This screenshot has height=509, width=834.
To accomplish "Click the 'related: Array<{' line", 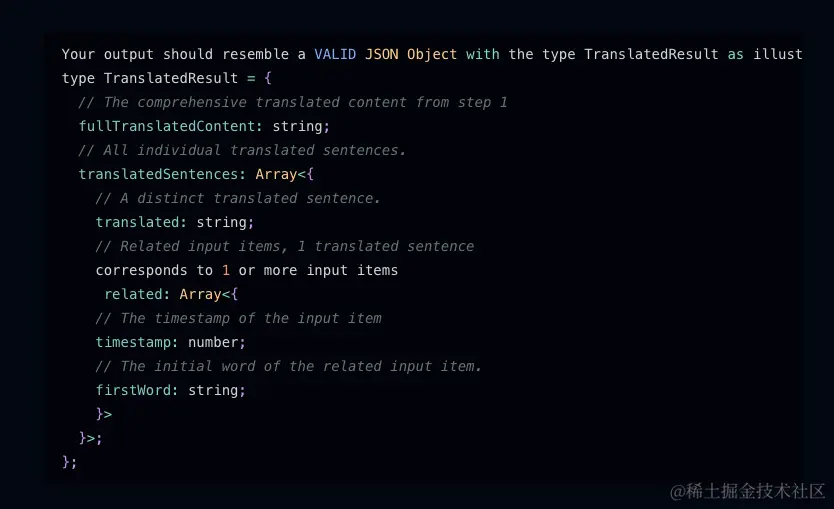I will point(171,294).
